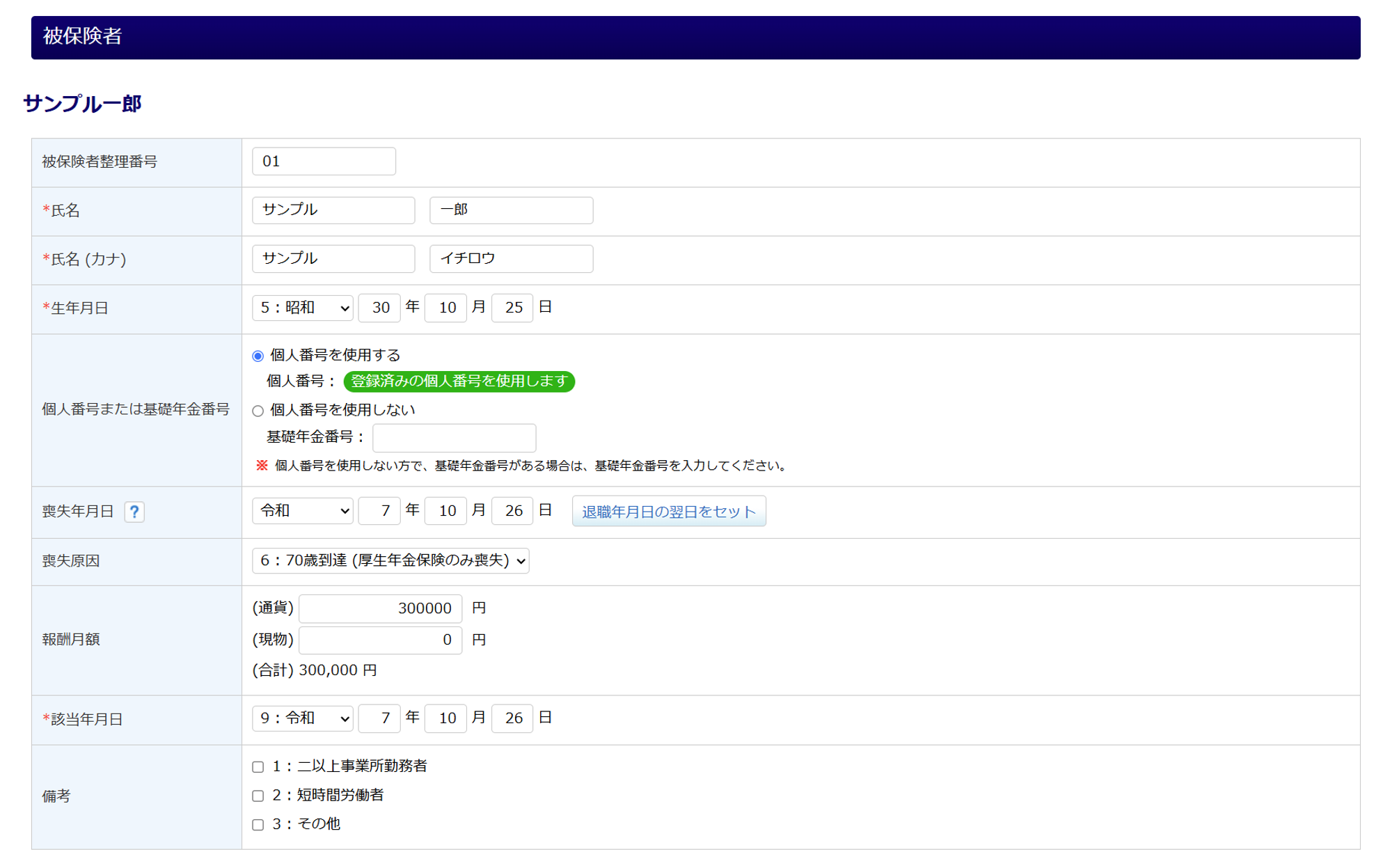Image resolution: width=1392 pixels, height=868 pixels.
Task: Tick the 短時間労働者 checkbox
Action: pos(258,796)
